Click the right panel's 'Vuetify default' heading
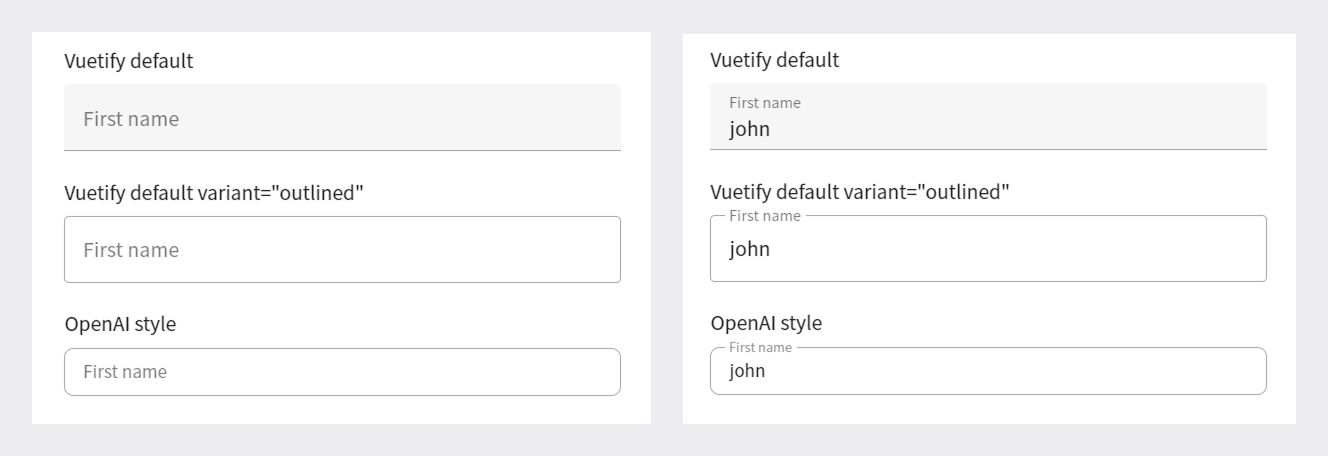Image resolution: width=1328 pixels, height=456 pixels. click(775, 60)
